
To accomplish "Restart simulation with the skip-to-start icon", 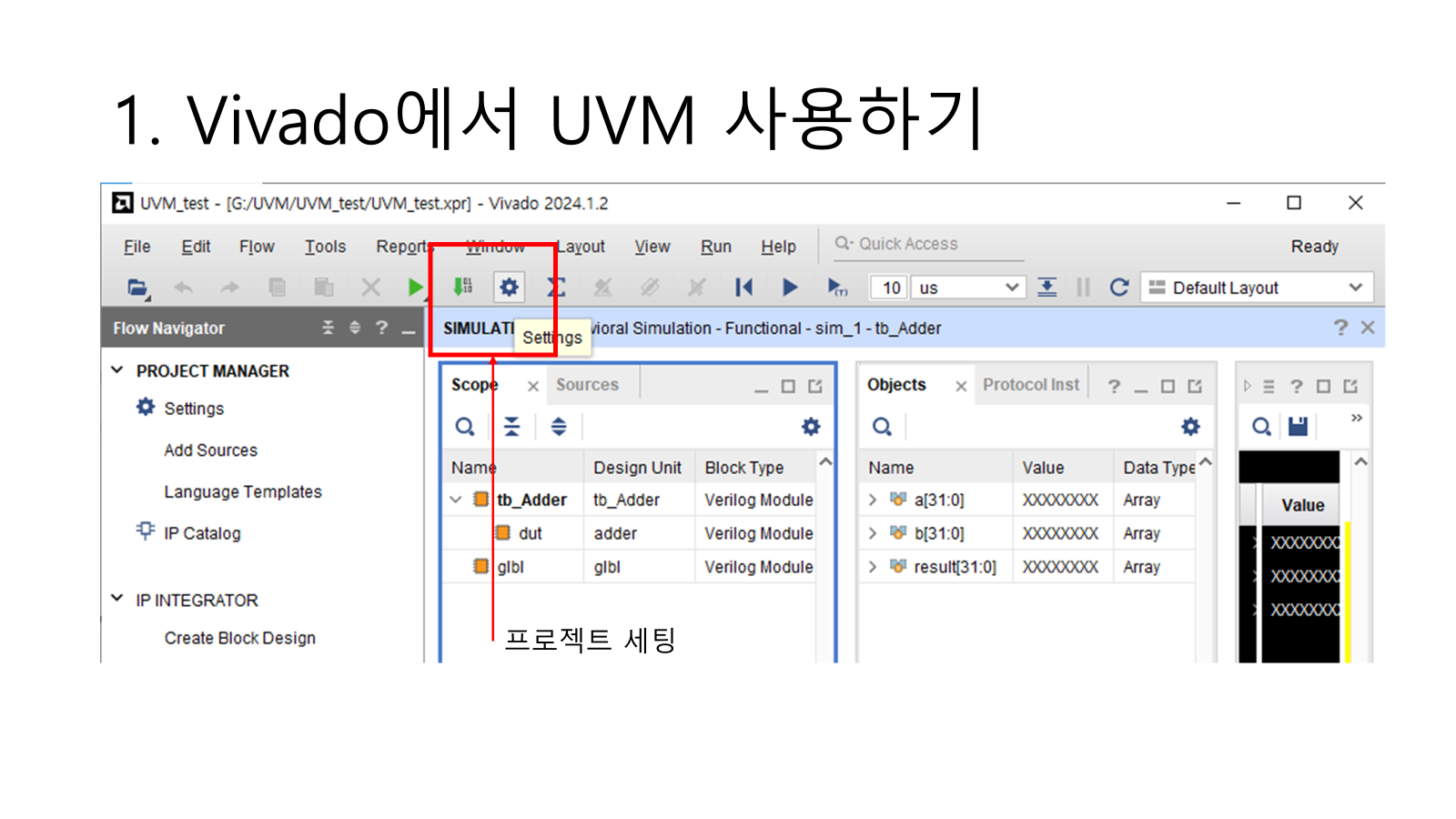I will (743, 288).
